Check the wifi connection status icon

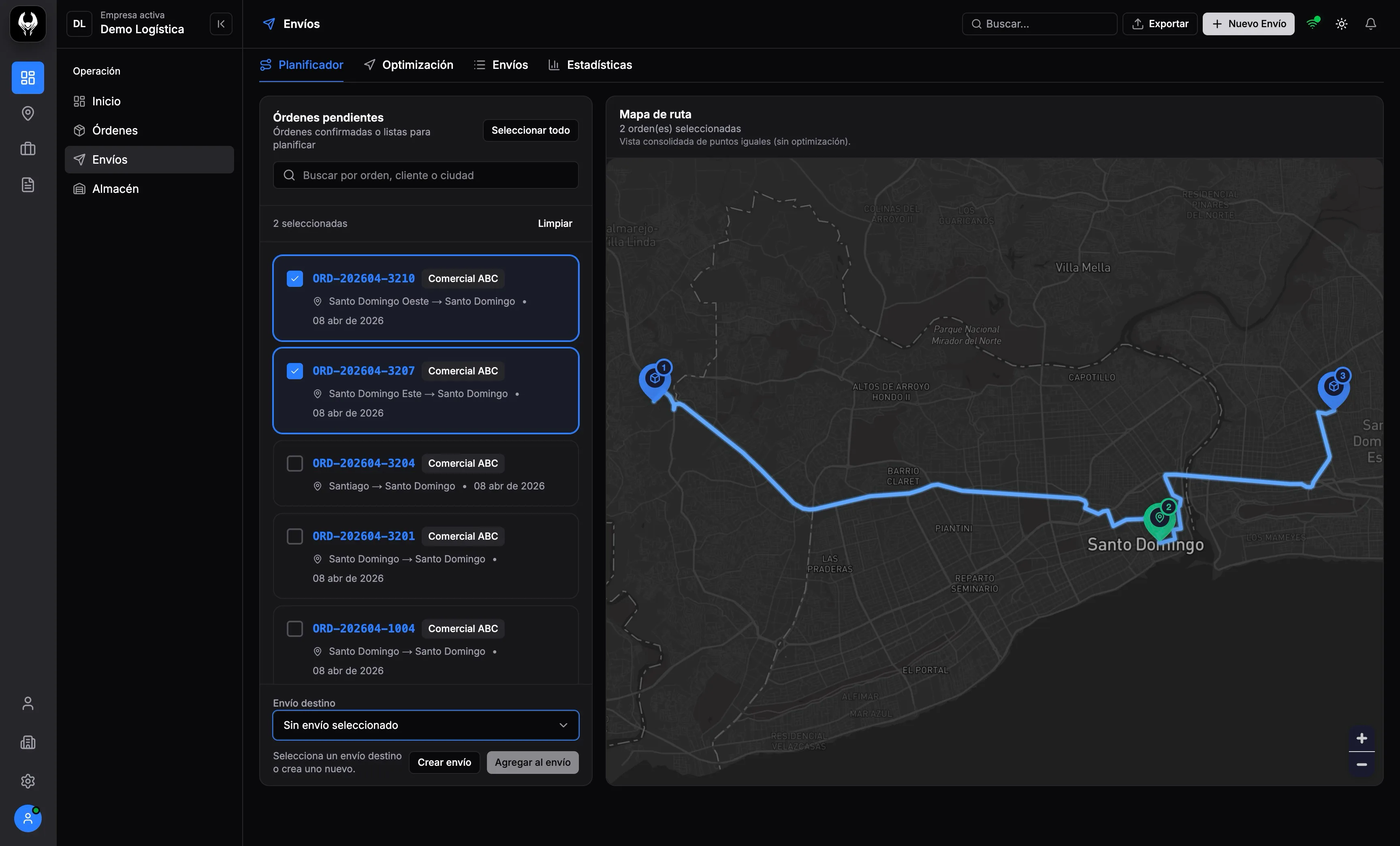coord(1312,23)
